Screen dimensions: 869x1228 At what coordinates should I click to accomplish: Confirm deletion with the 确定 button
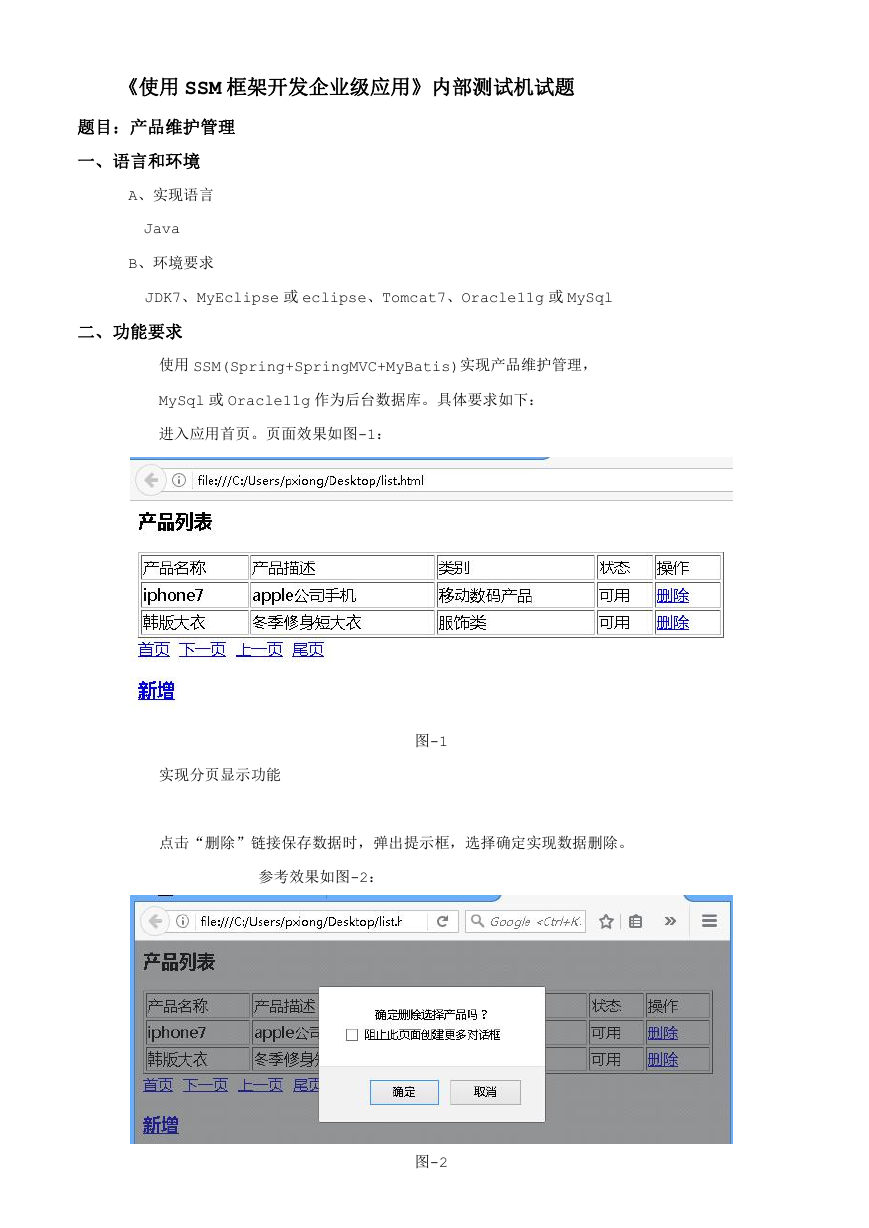pos(404,1092)
